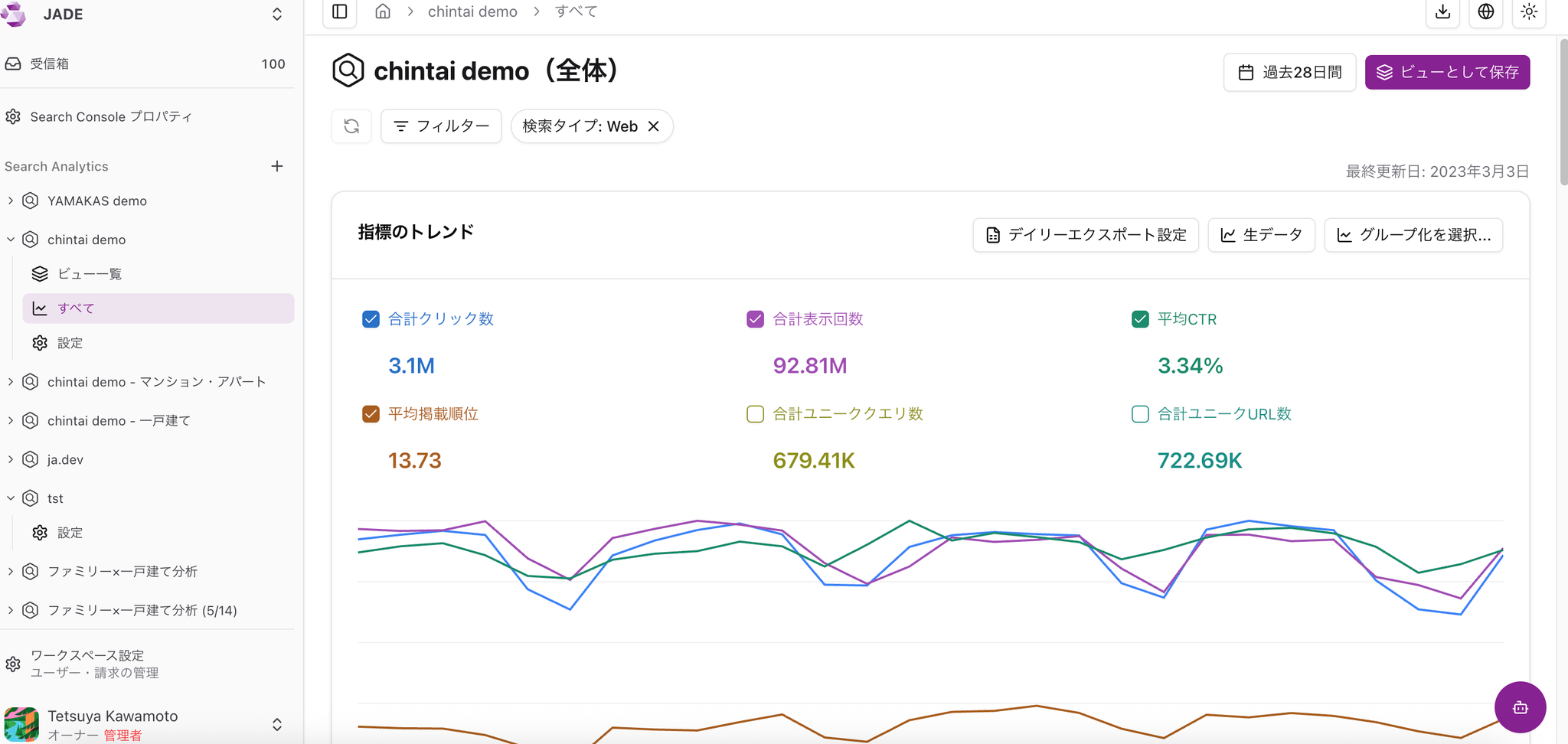The image size is (1568, 744).
Task: Enable the 合計ユニークURL数 checkbox
Action: (x=1140, y=414)
